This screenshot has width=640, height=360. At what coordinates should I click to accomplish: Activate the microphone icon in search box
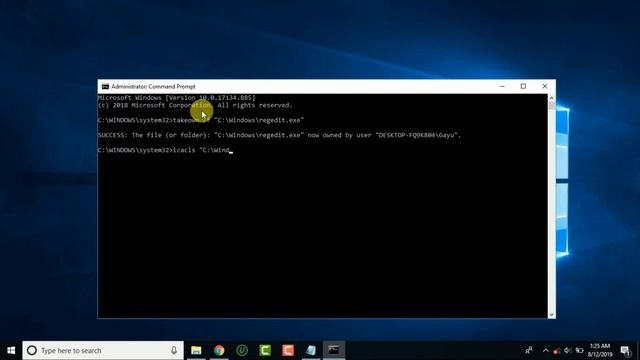[174, 350]
